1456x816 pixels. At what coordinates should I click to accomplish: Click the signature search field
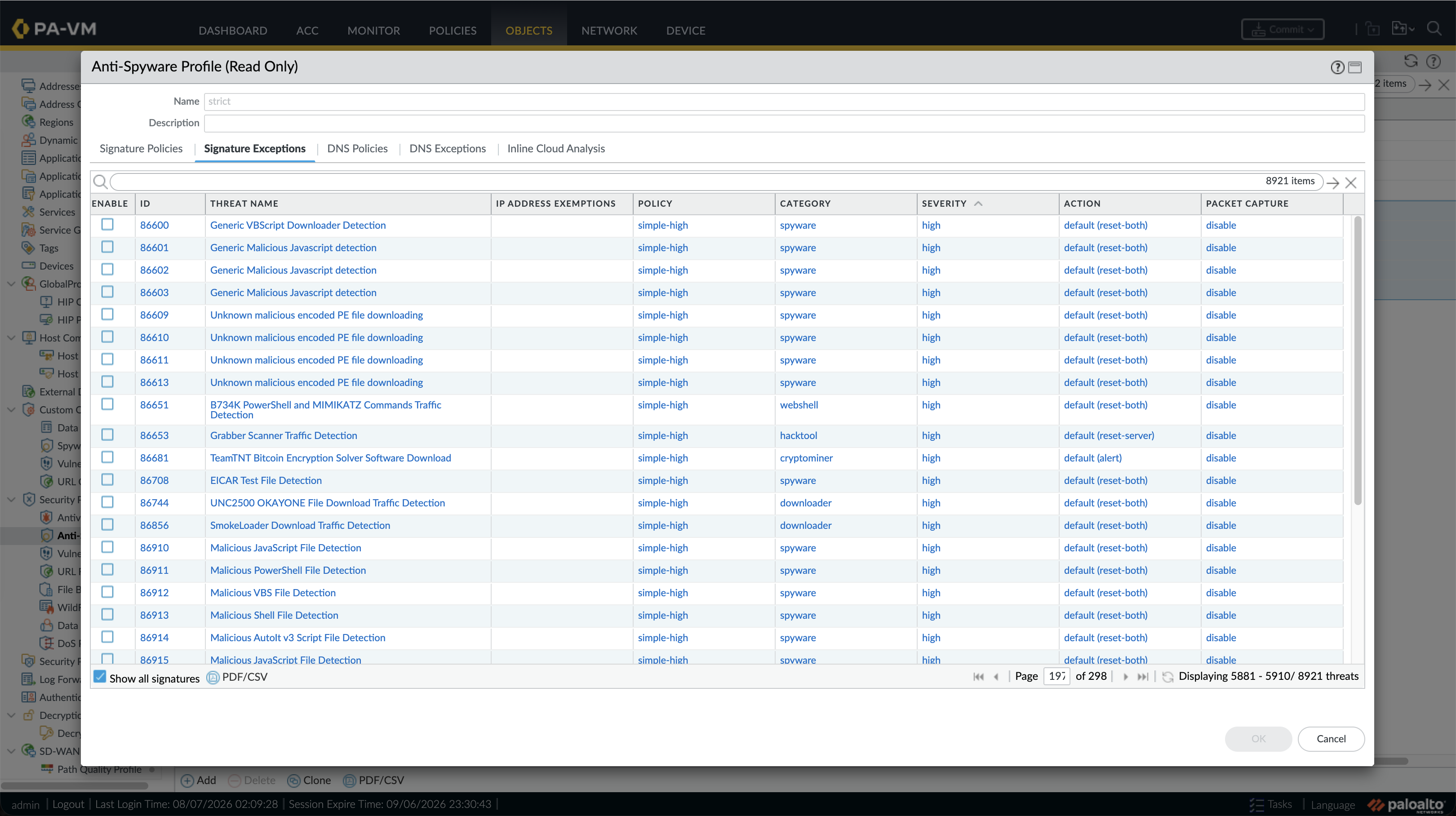pos(717,182)
